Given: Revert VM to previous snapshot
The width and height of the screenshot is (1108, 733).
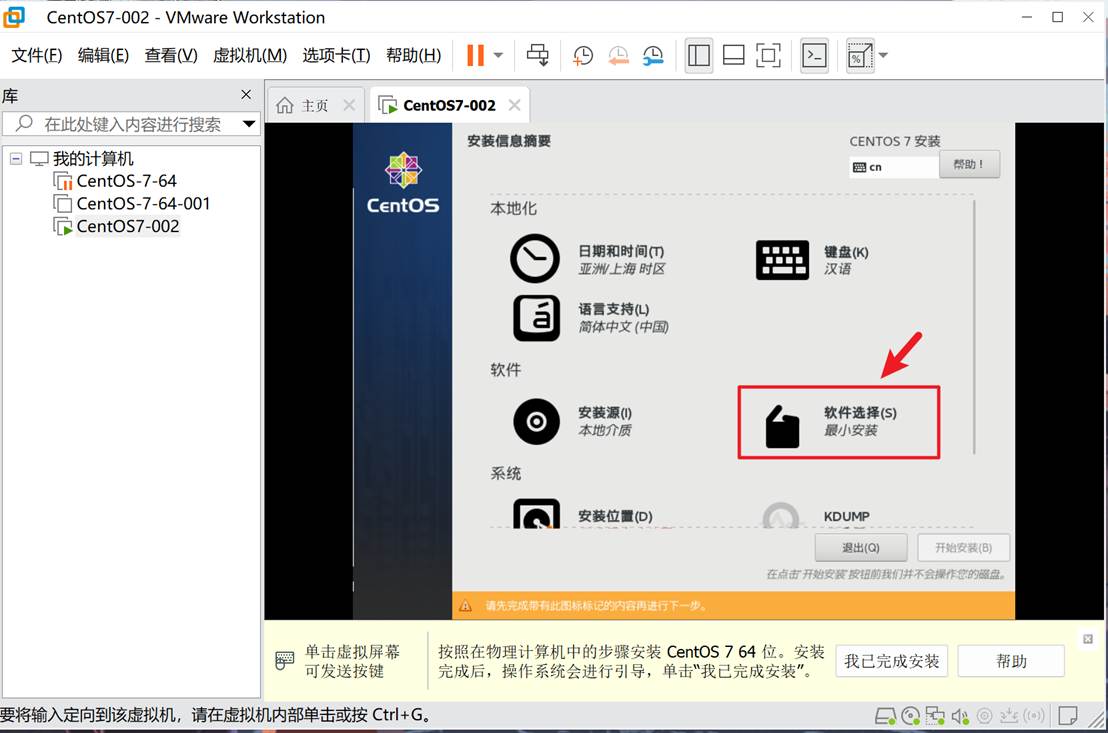Looking at the screenshot, I should click(618, 56).
